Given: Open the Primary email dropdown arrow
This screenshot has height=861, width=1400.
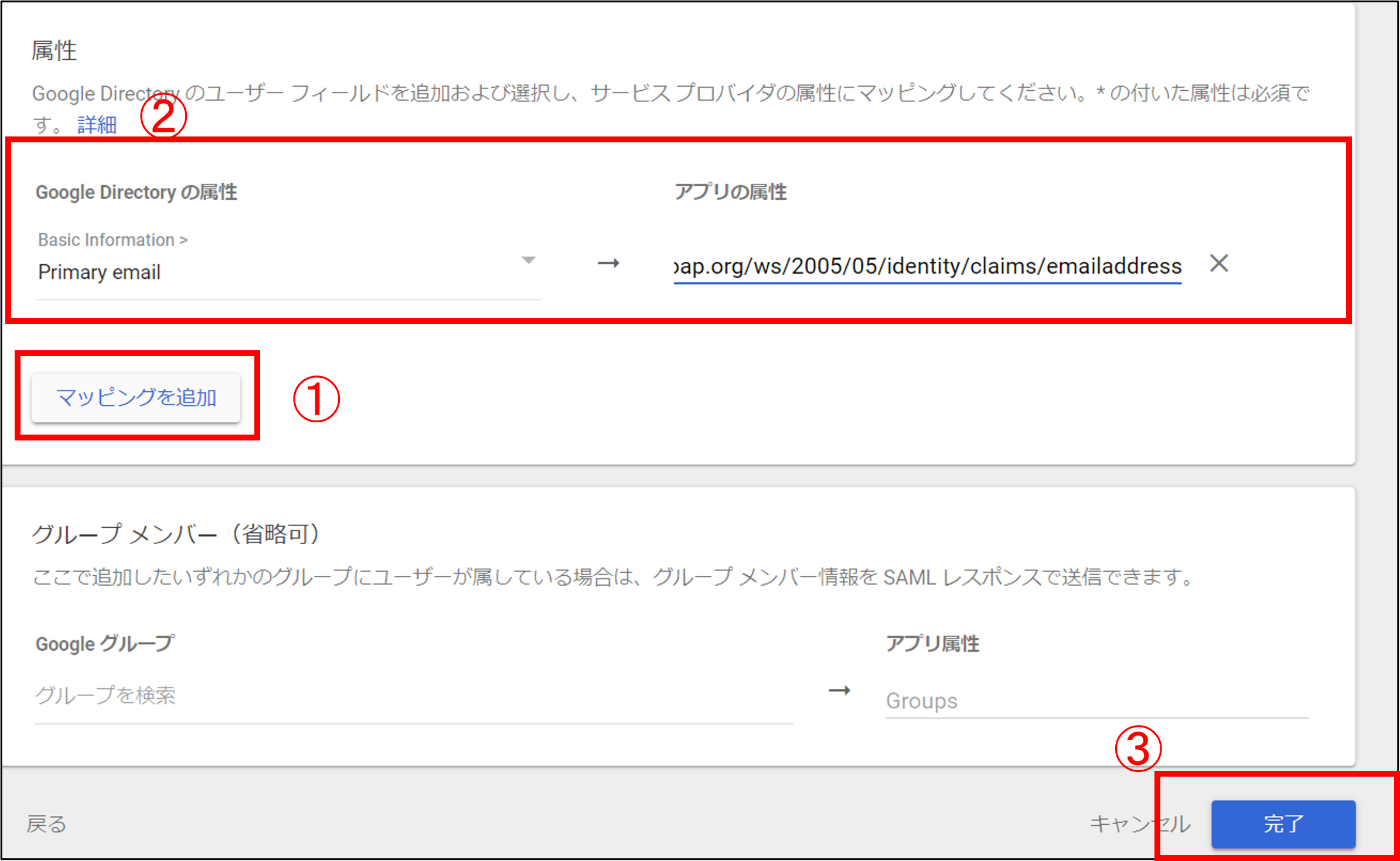Looking at the screenshot, I should pyautogui.click(x=528, y=260).
